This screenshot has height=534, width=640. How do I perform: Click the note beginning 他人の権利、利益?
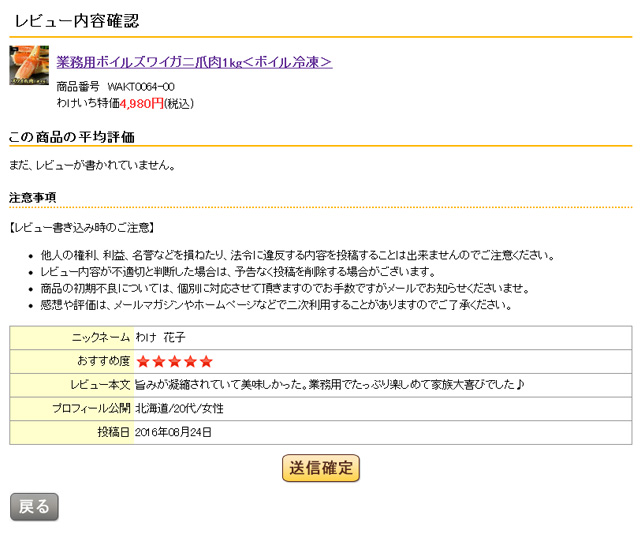298,256
